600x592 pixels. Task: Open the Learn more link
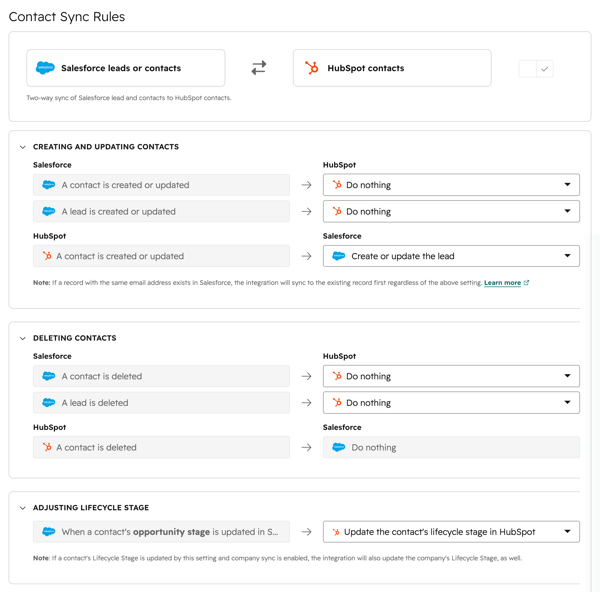pyautogui.click(x=502, y=283)
